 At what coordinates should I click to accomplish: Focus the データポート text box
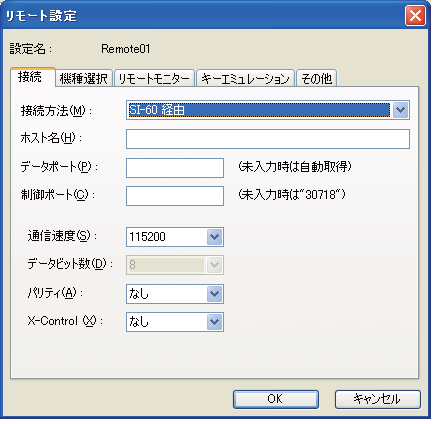[x=175, y=168]
